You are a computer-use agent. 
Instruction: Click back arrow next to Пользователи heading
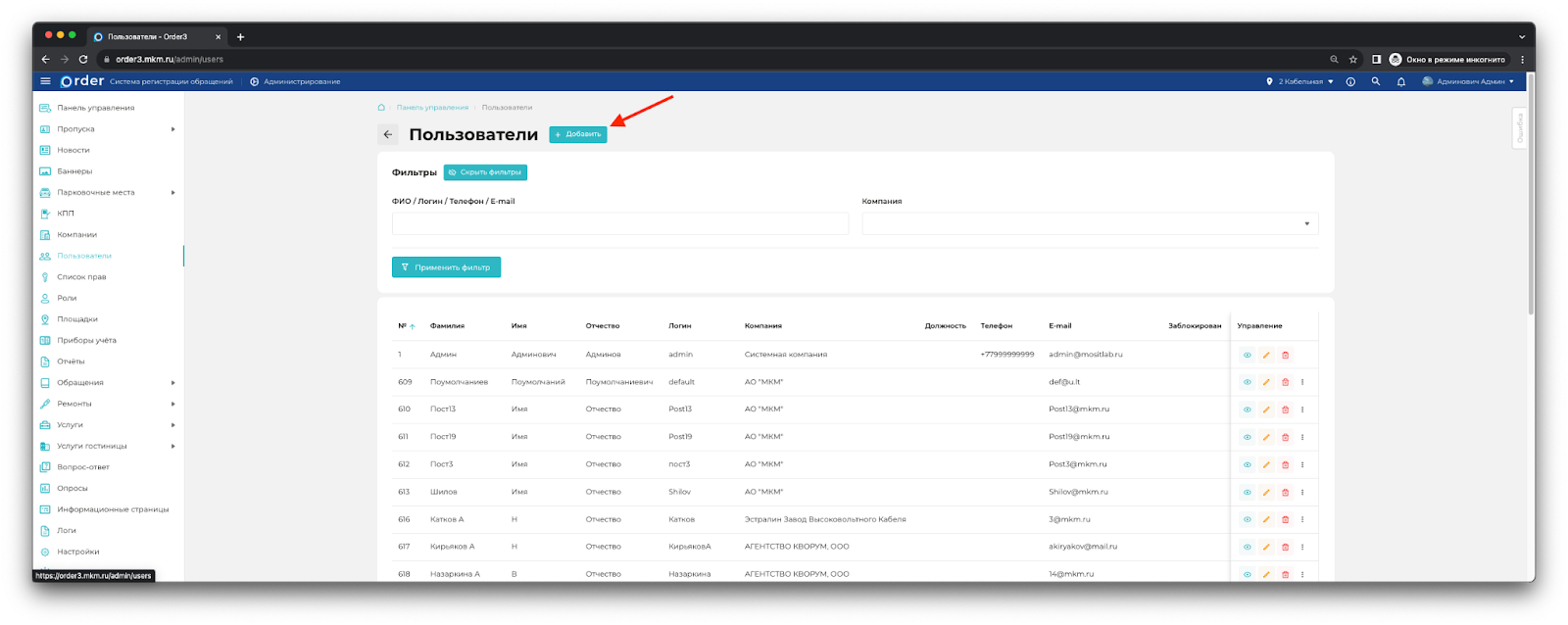click(x=388, y=134)
